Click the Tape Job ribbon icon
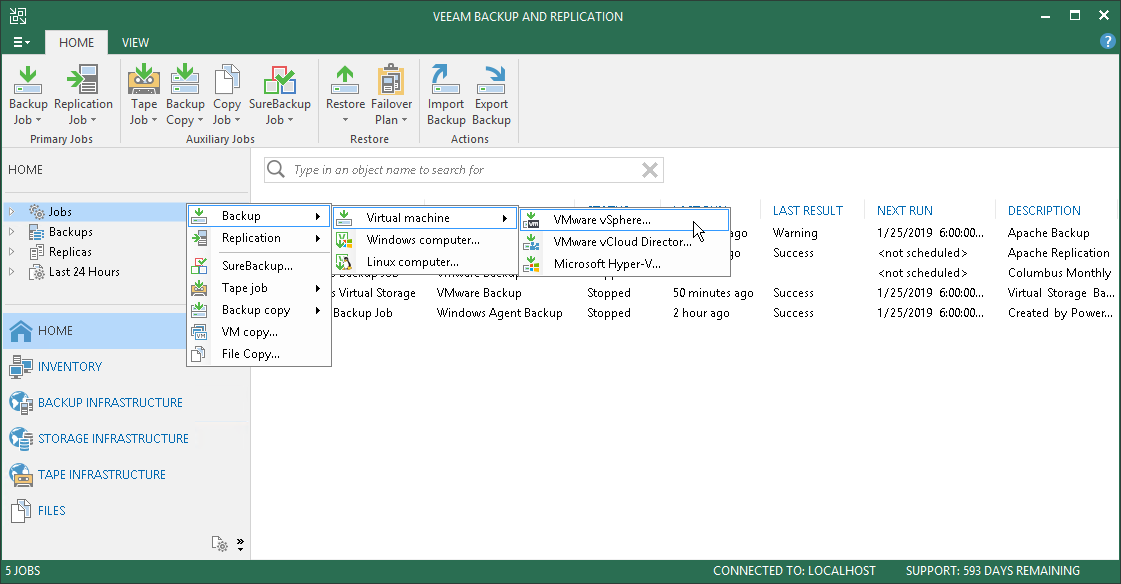This screenshot has width=1121, height=584. pyautogui.click(x=143, y=95)
